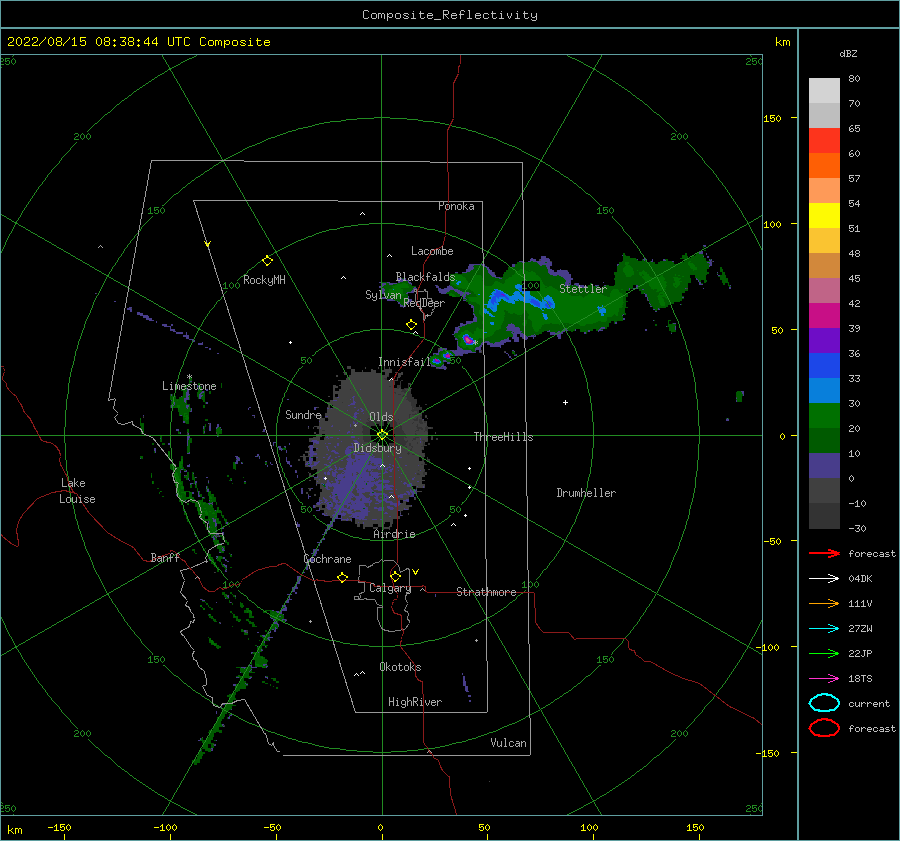The width and height of the screenshot is (900, 841).
Task: Click the Stettler town label
Action: click(x=583, y=289)
